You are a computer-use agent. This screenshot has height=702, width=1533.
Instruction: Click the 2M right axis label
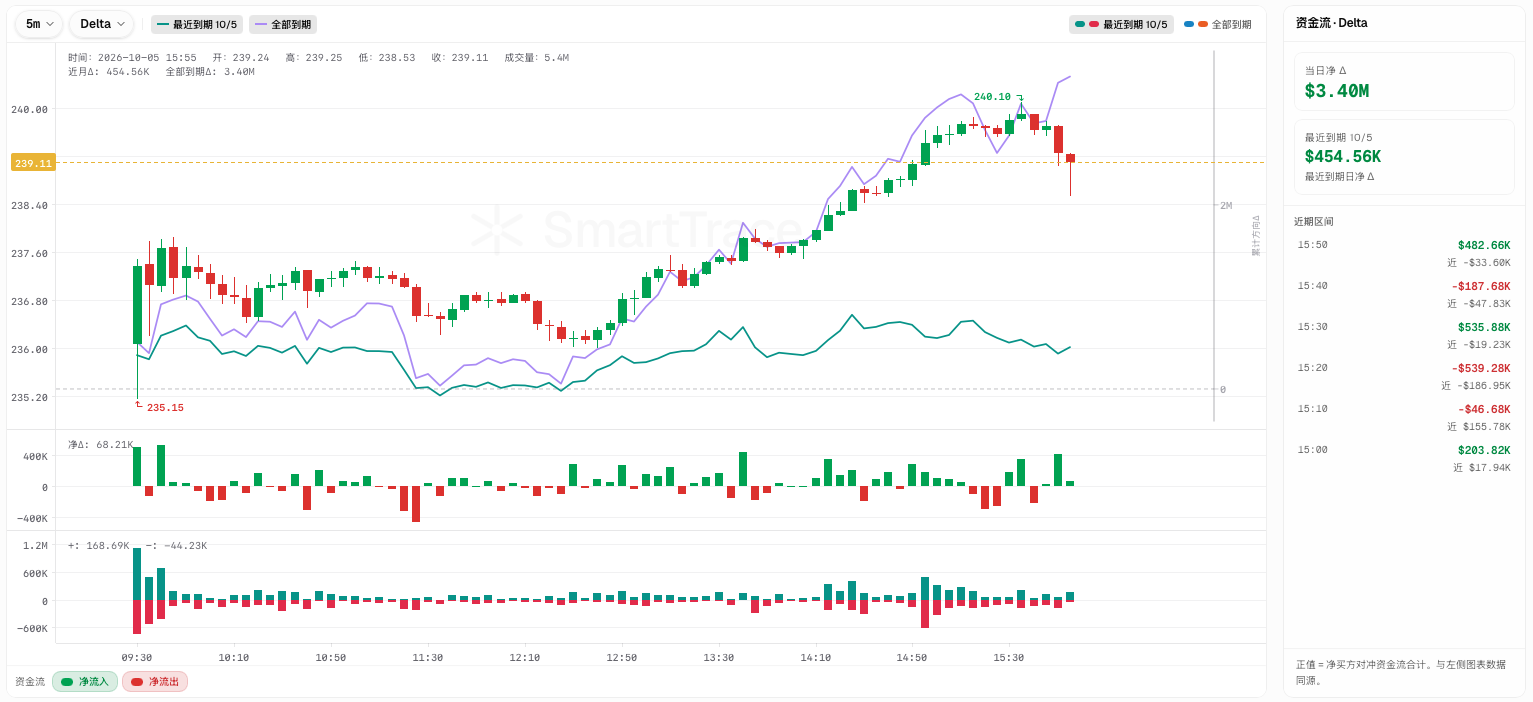(x=1226, y=205)
